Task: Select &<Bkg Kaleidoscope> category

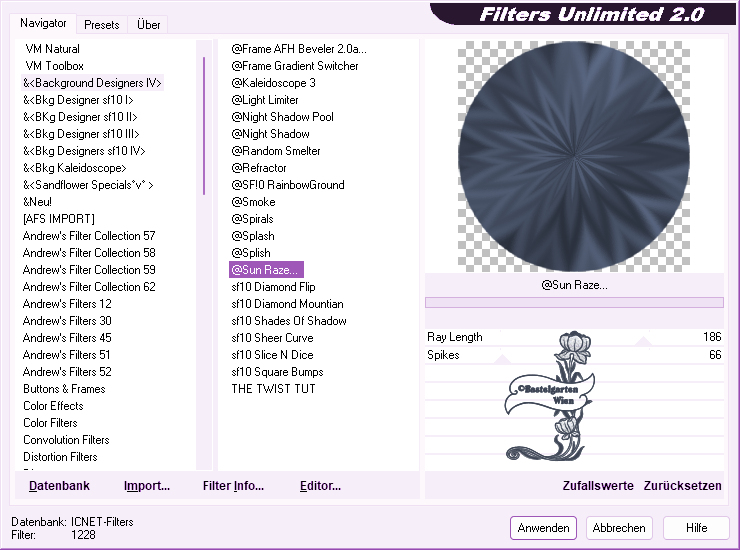Action: coord(75,168)
